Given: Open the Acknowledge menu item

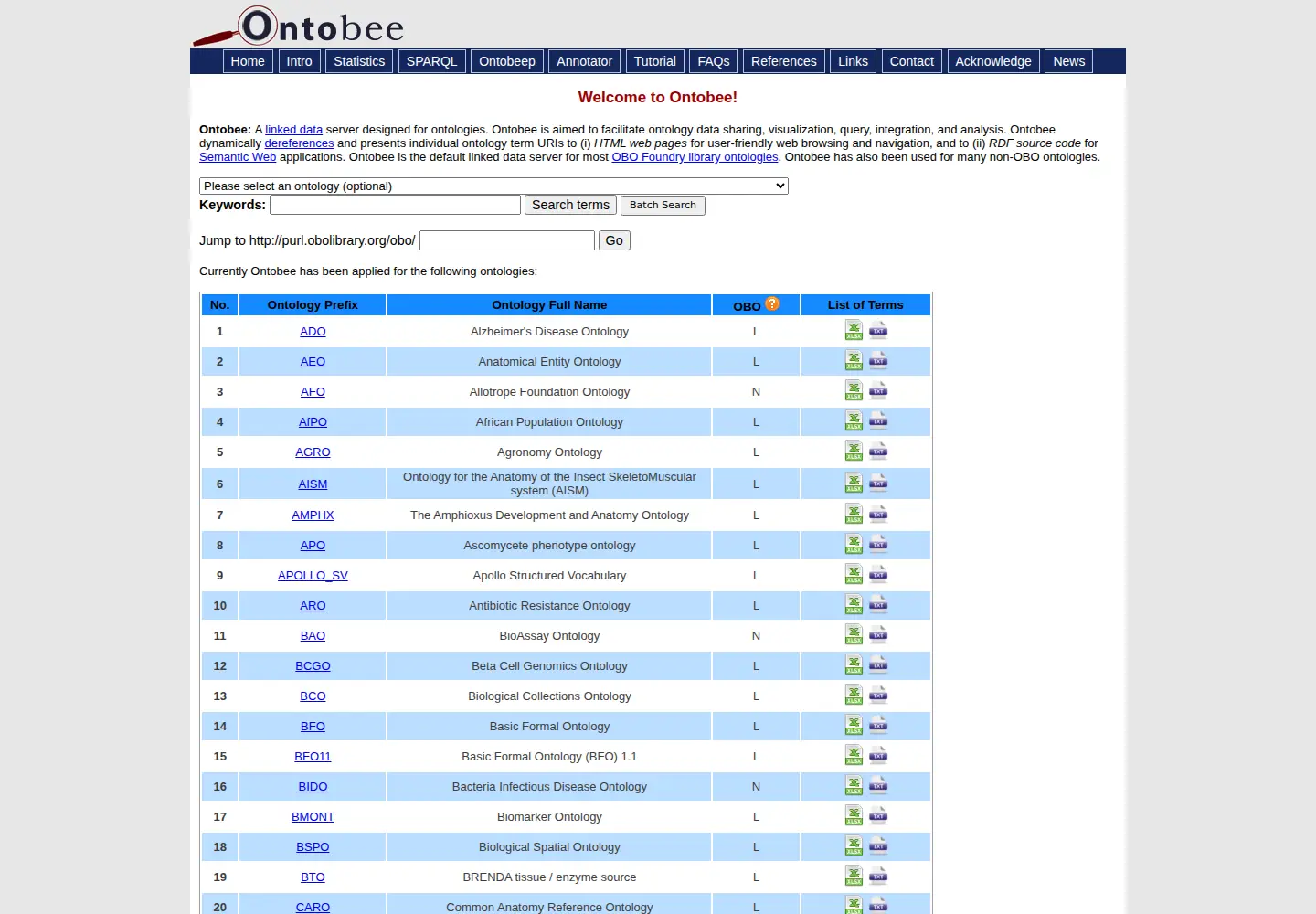Looking at the screenshot, I should [993, 61].
